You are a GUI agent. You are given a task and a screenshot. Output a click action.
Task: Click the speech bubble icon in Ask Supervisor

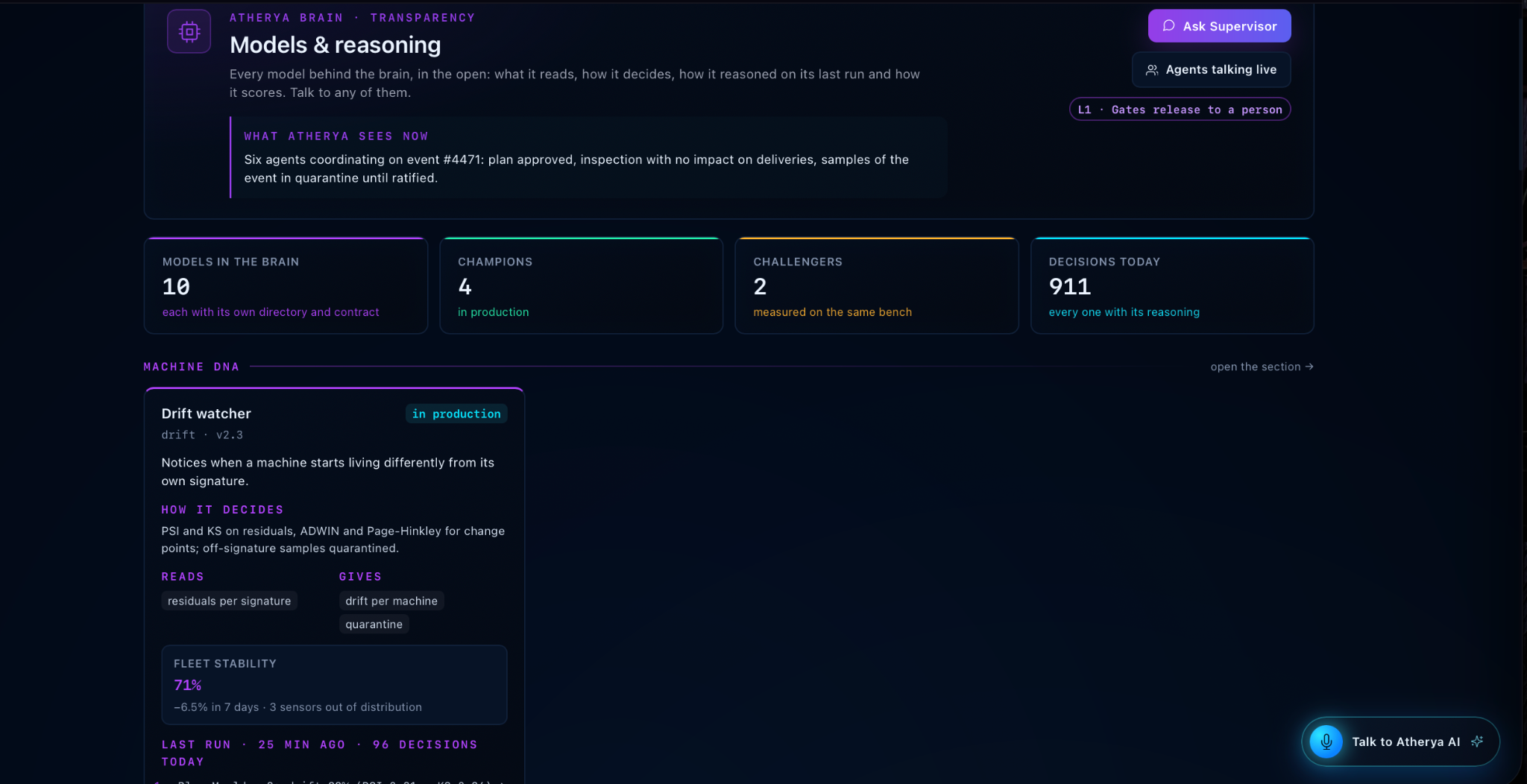point(1168,26)
